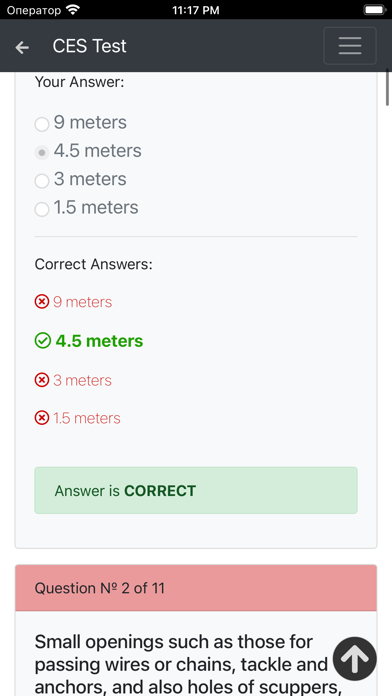Click the green checkmark beside 4.5 meters
Viewport: 392px width, 696px height.
tap(42, 341)
